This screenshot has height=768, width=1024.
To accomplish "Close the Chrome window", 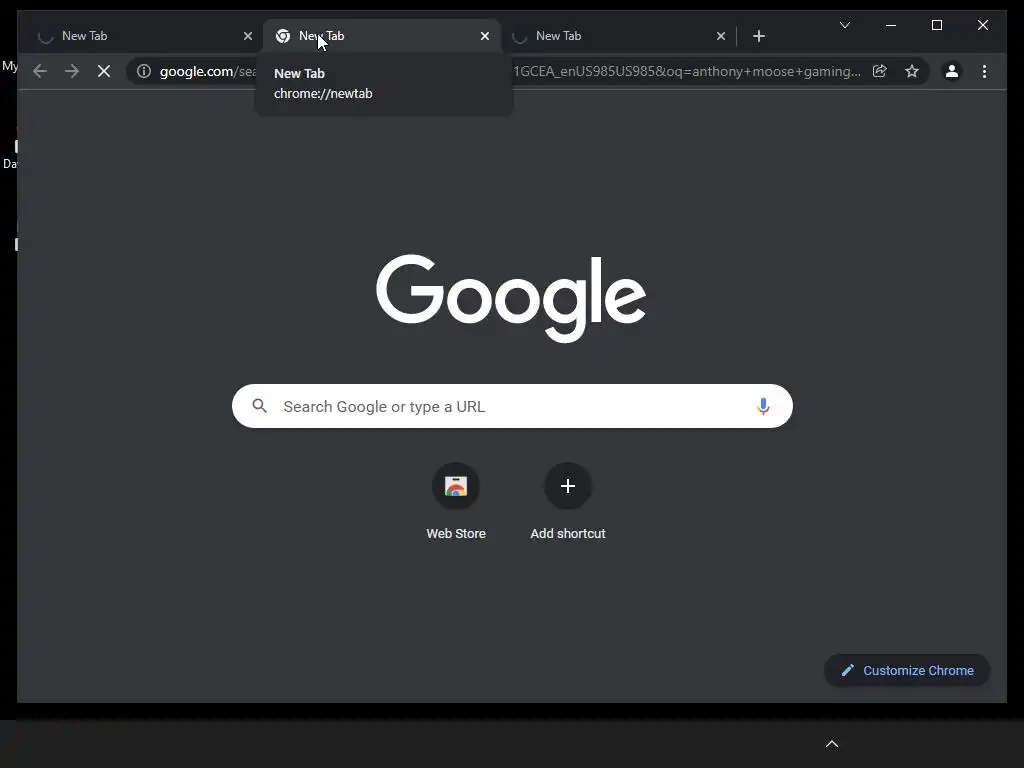I will pos(983,25).
